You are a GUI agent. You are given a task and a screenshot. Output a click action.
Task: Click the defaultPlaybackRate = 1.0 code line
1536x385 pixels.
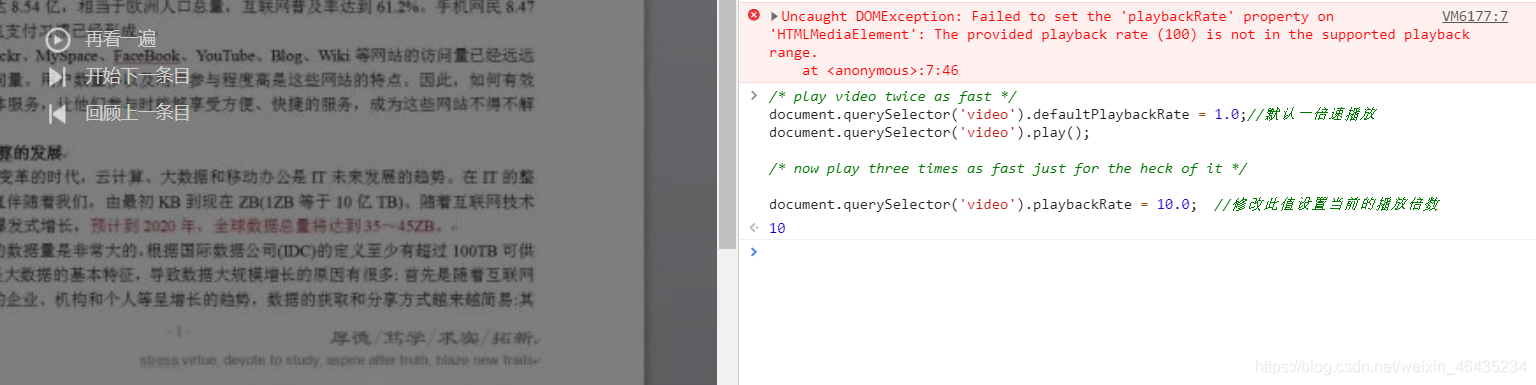(1073, 114)
